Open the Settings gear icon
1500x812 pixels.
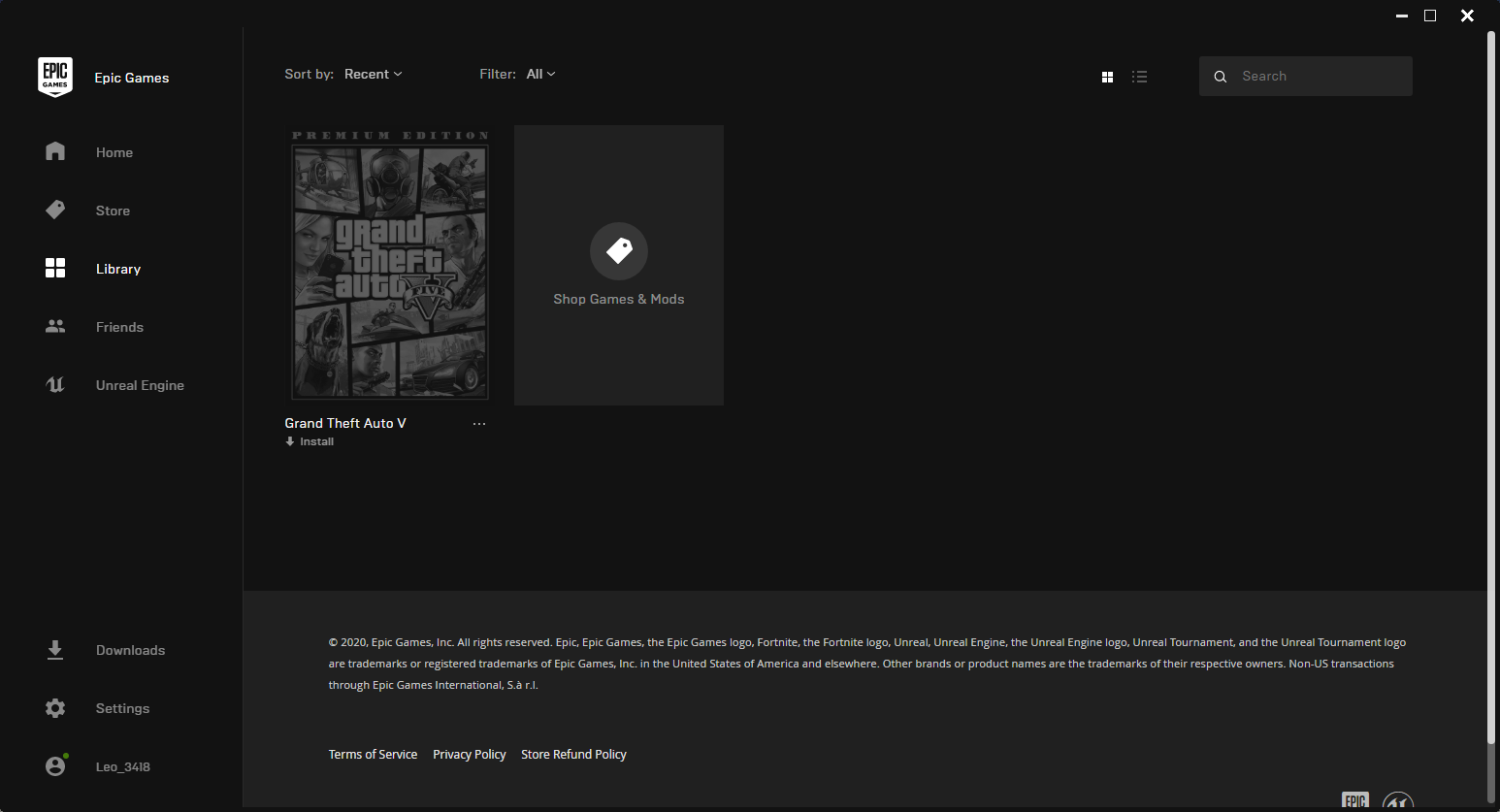55,708
